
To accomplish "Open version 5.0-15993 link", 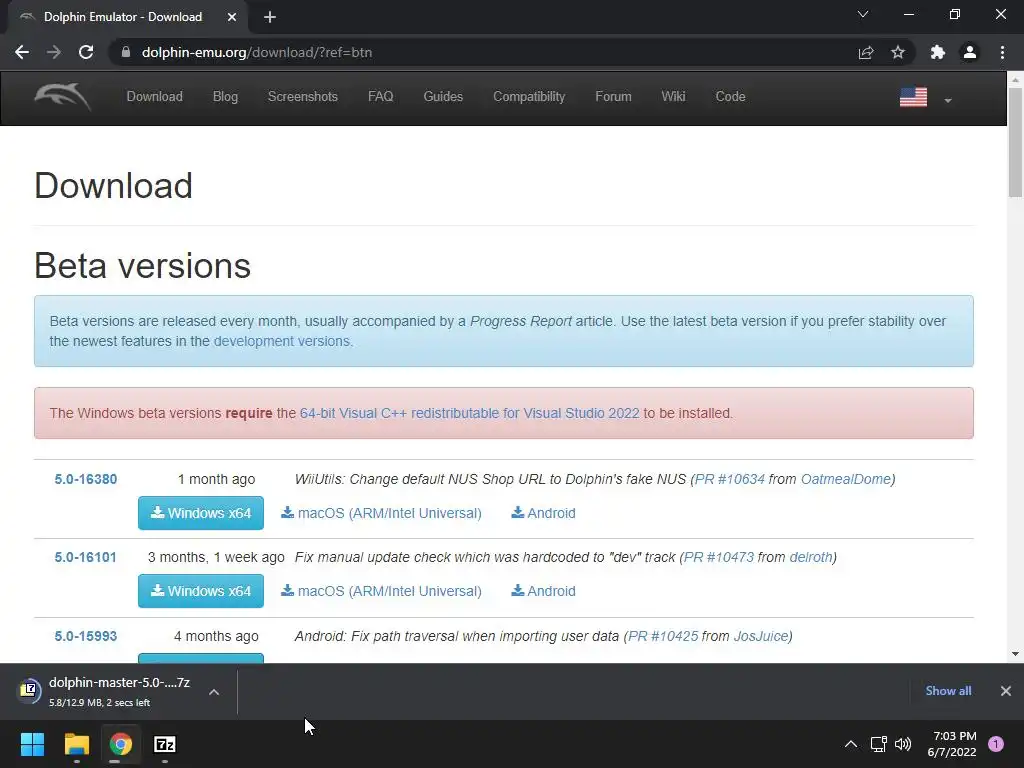I will 86,636.
